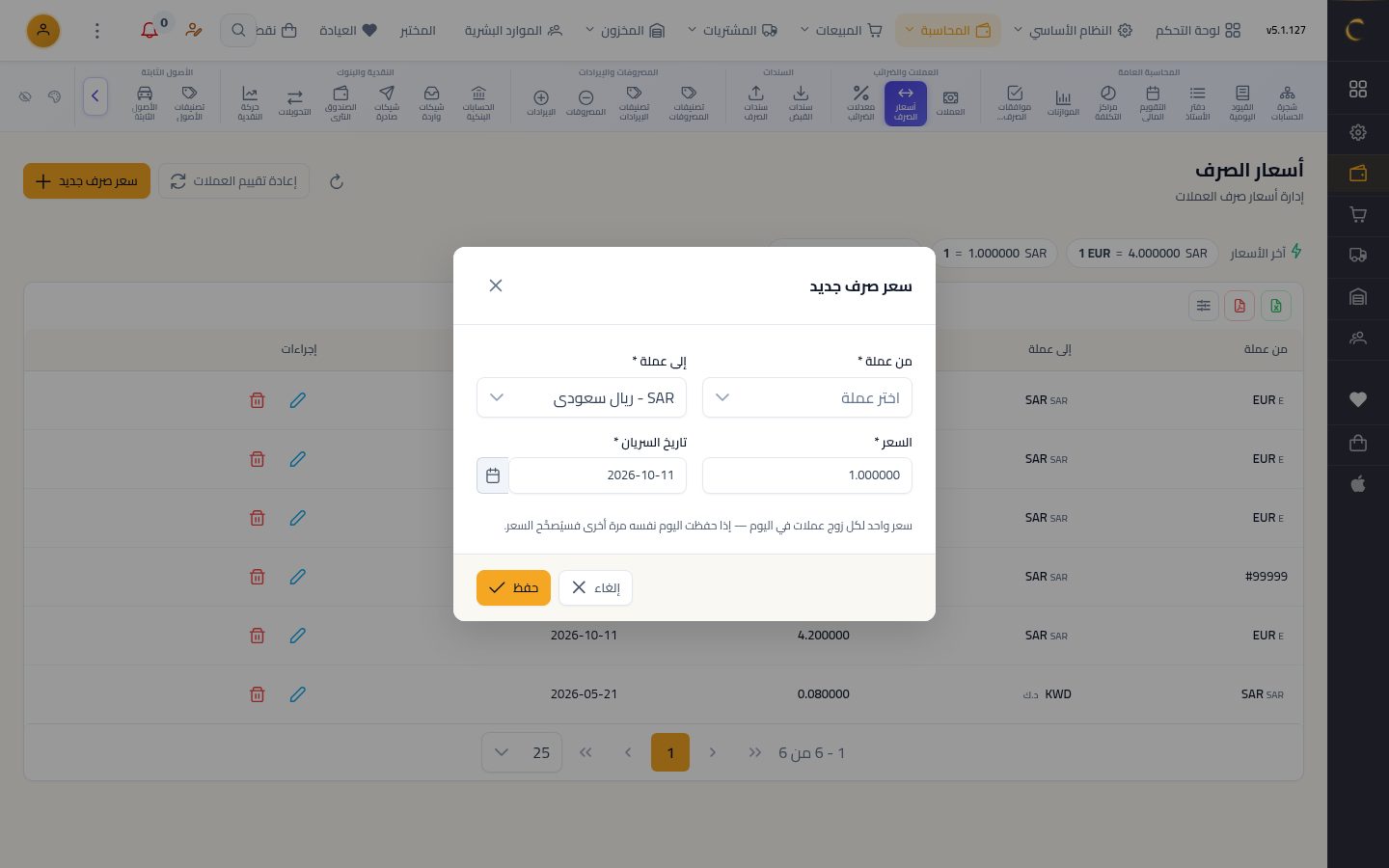Open the user profile avatar
1389x868 pixels.
43,31
